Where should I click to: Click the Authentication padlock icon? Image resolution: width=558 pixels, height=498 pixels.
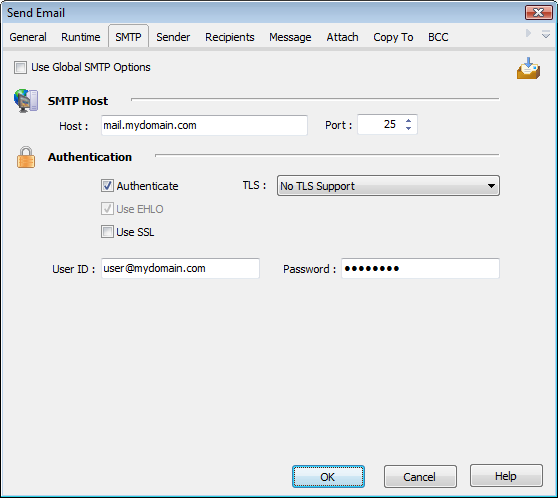[26, 157]
